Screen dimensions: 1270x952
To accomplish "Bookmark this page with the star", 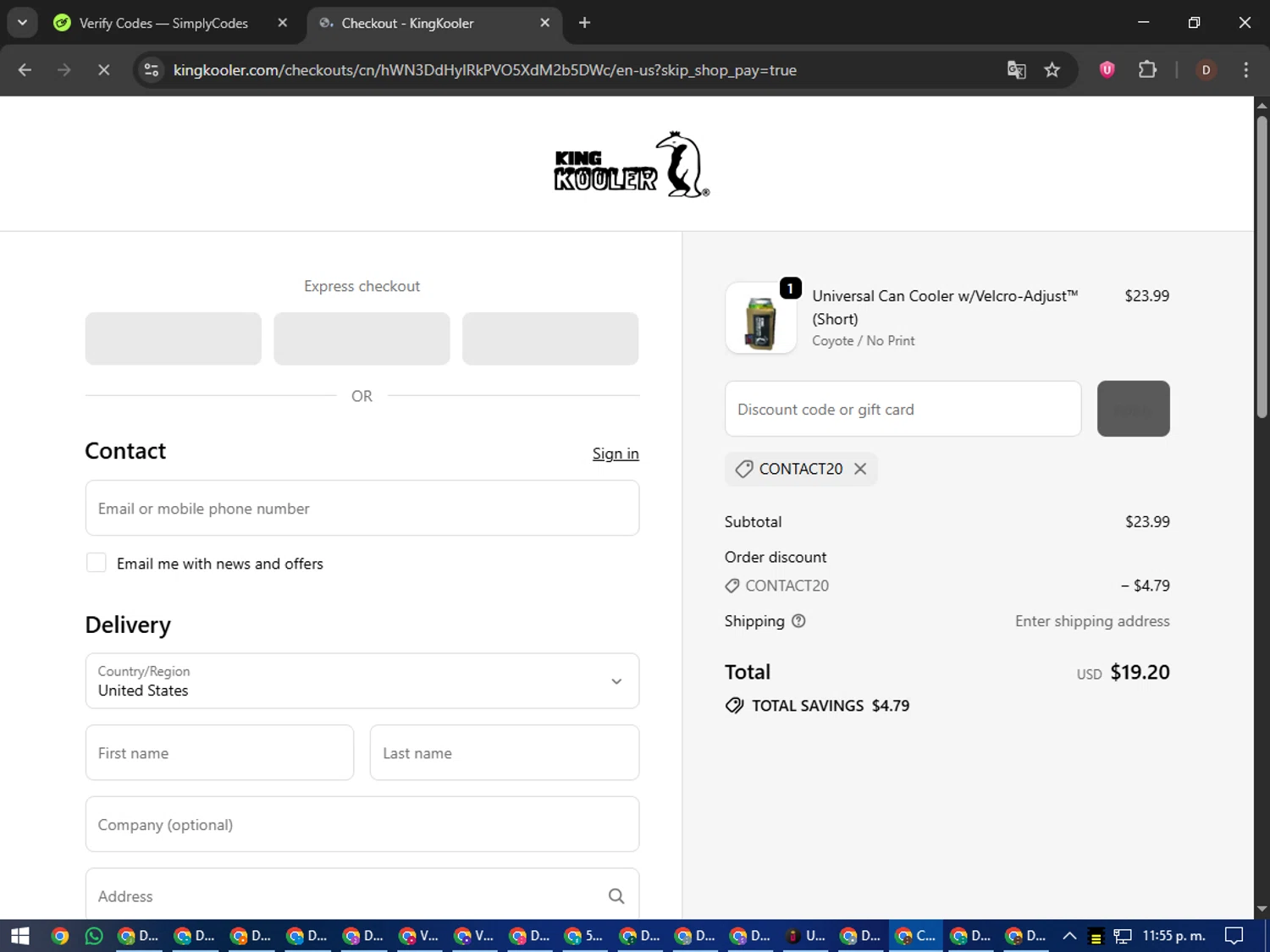I will 1052,70.
